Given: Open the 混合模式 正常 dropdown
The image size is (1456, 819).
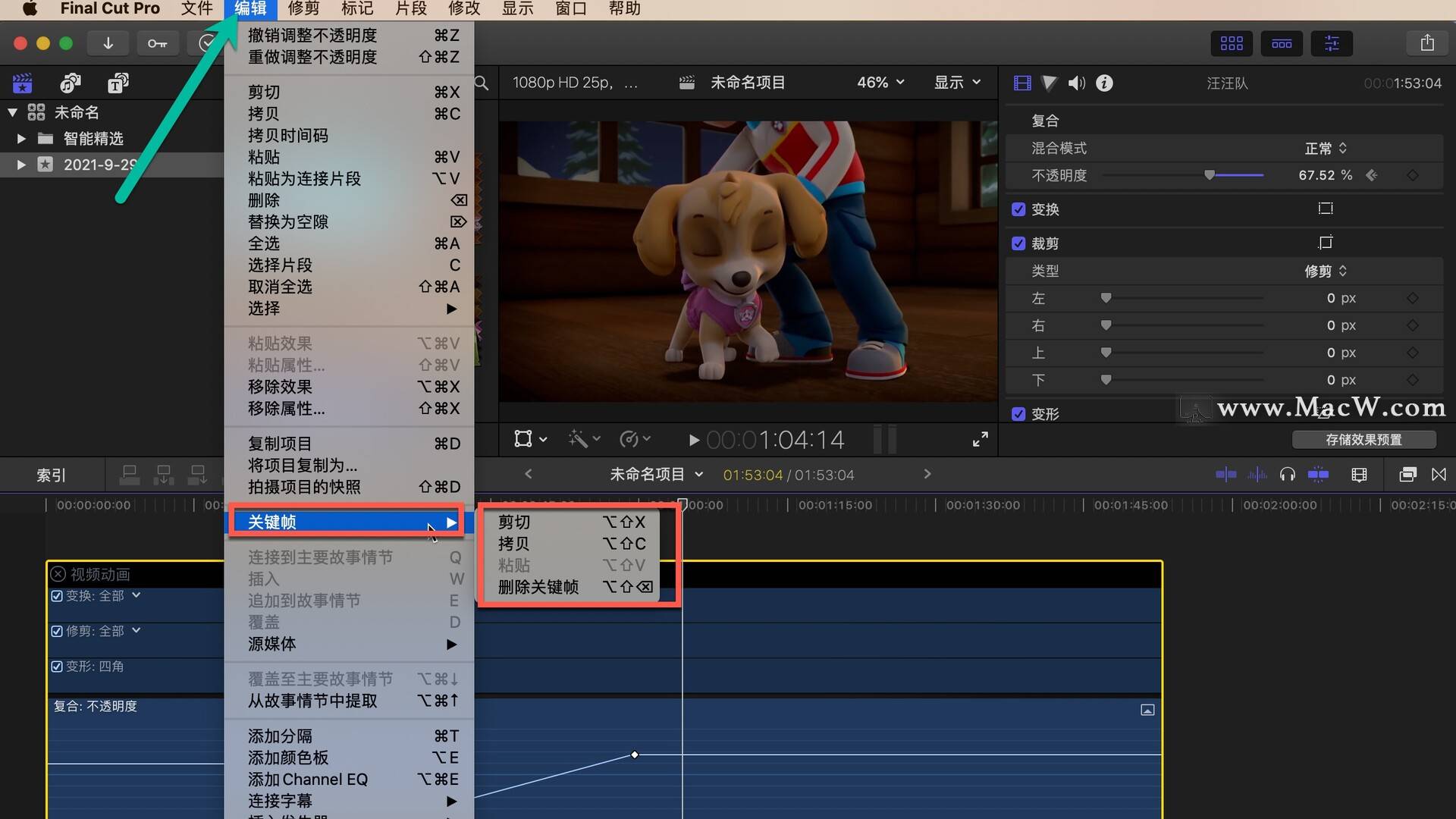Looking at the screenshot, I should coord(1326,148).
